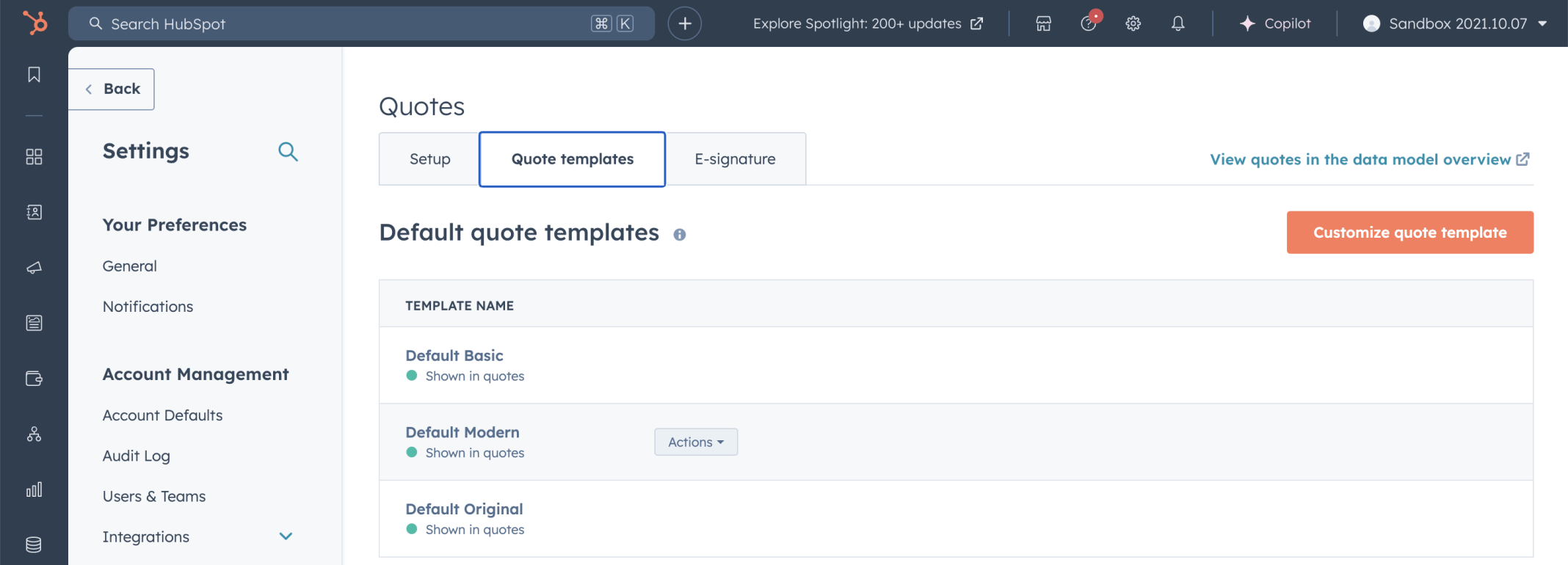Click the plus quick-create button in the top bar
Viewport: 1568px width, 565px height.
point(684,23)
